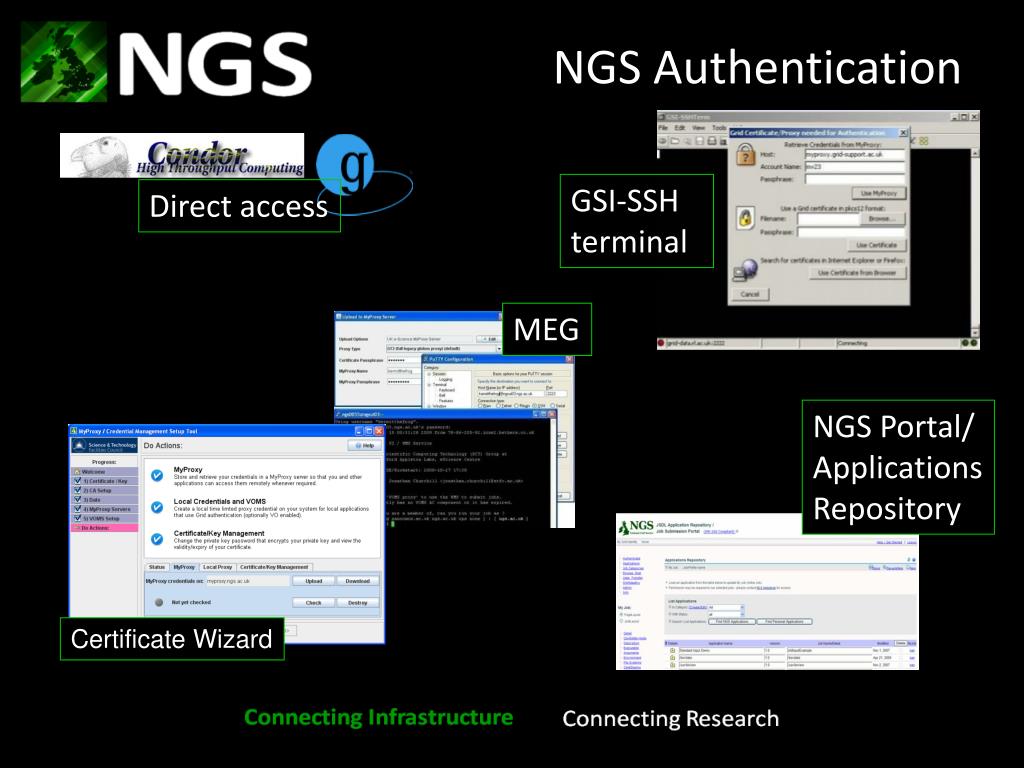1024x768 pixels.
Task: Click the red status circle in GSI-SSHTerm status bar
Action: pos(661,343)
